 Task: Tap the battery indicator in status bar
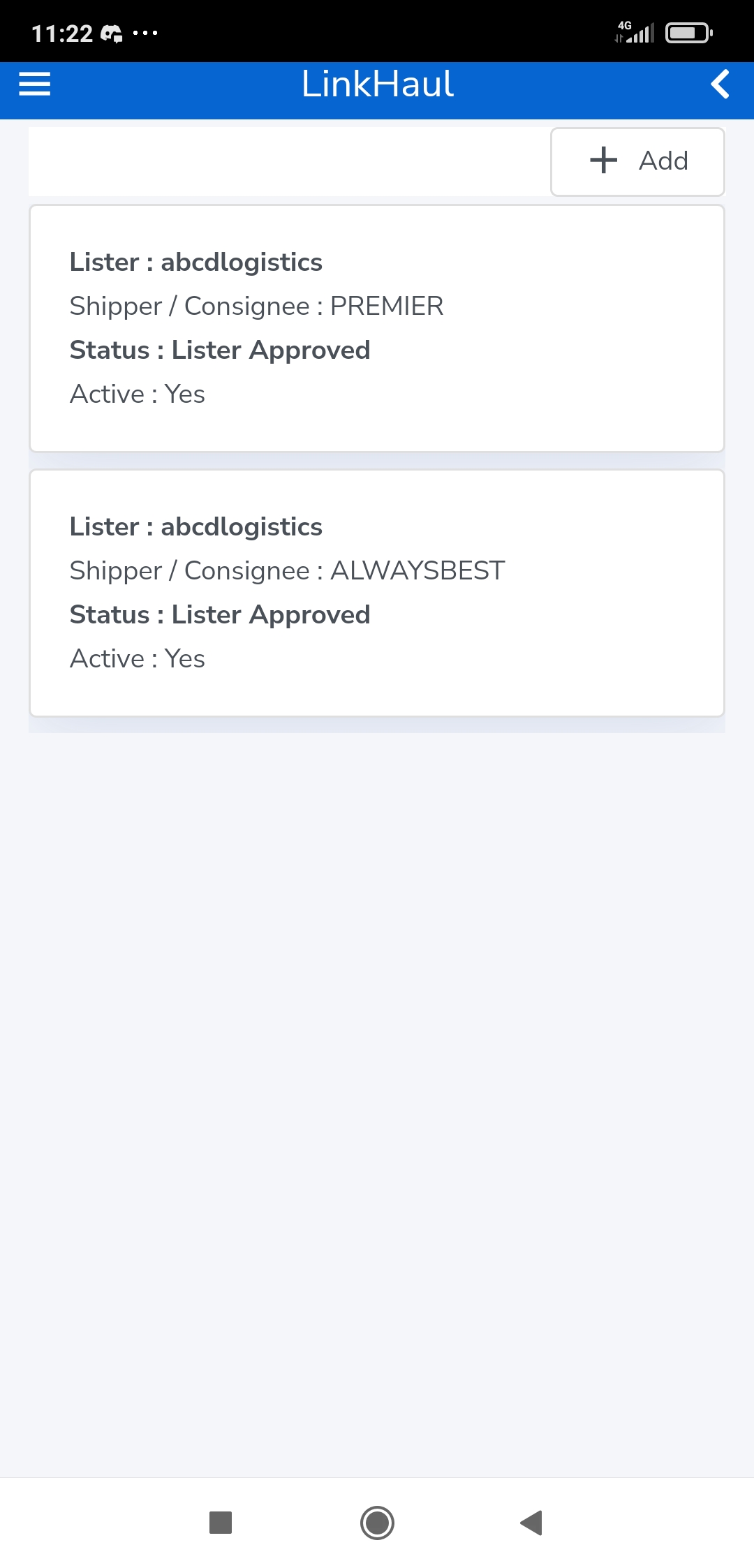tap(688, 33)
